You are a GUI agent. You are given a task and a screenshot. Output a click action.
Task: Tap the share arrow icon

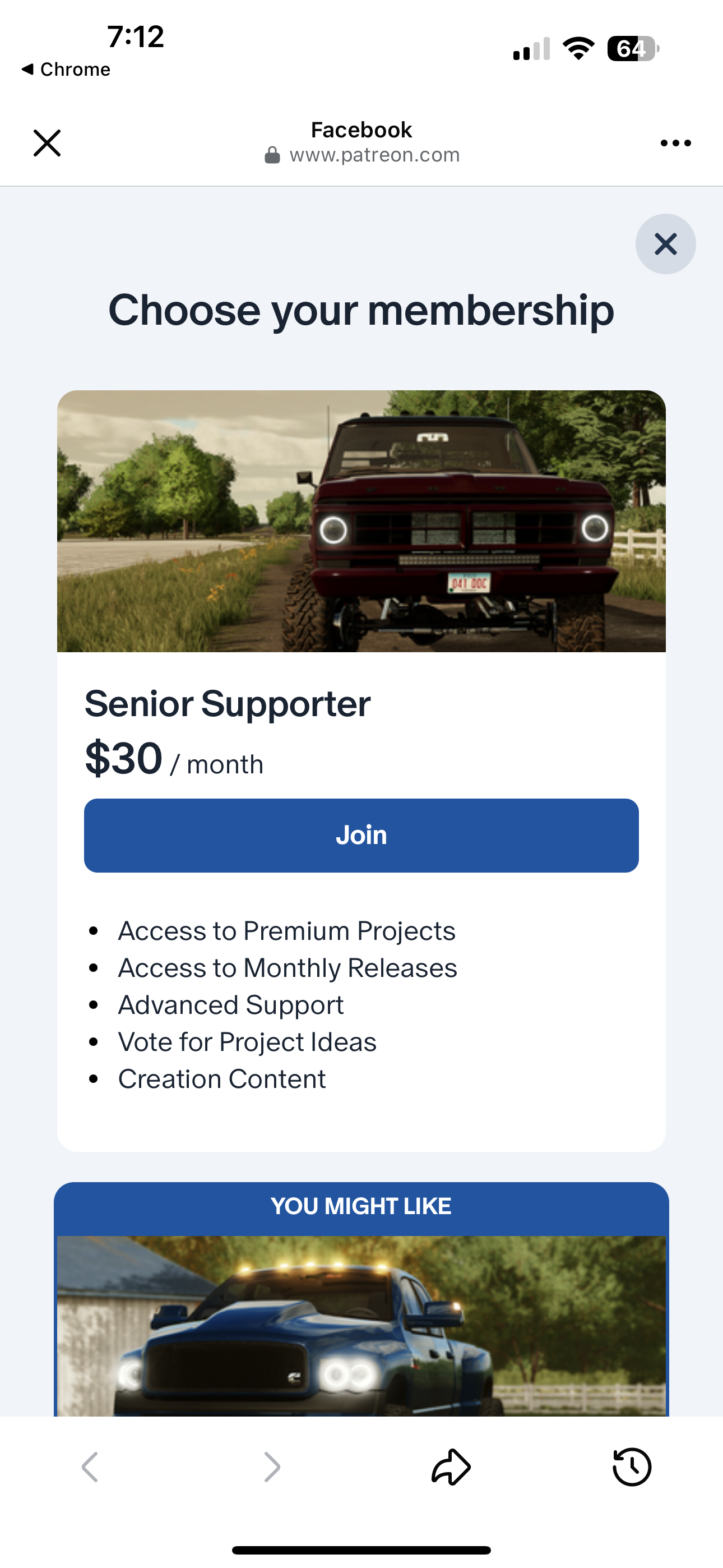click(451, 1466)
